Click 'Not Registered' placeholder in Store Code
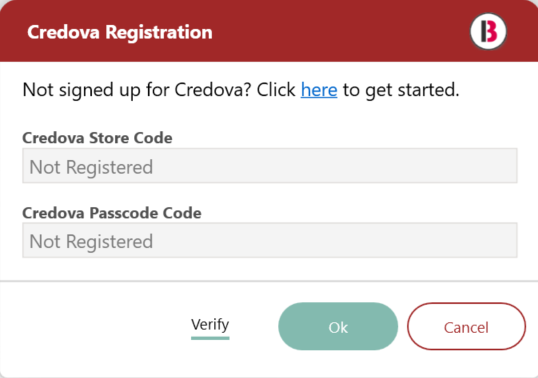Image resolution: width=538 pixels, height=378 pixels. click(x=91, y=167)
